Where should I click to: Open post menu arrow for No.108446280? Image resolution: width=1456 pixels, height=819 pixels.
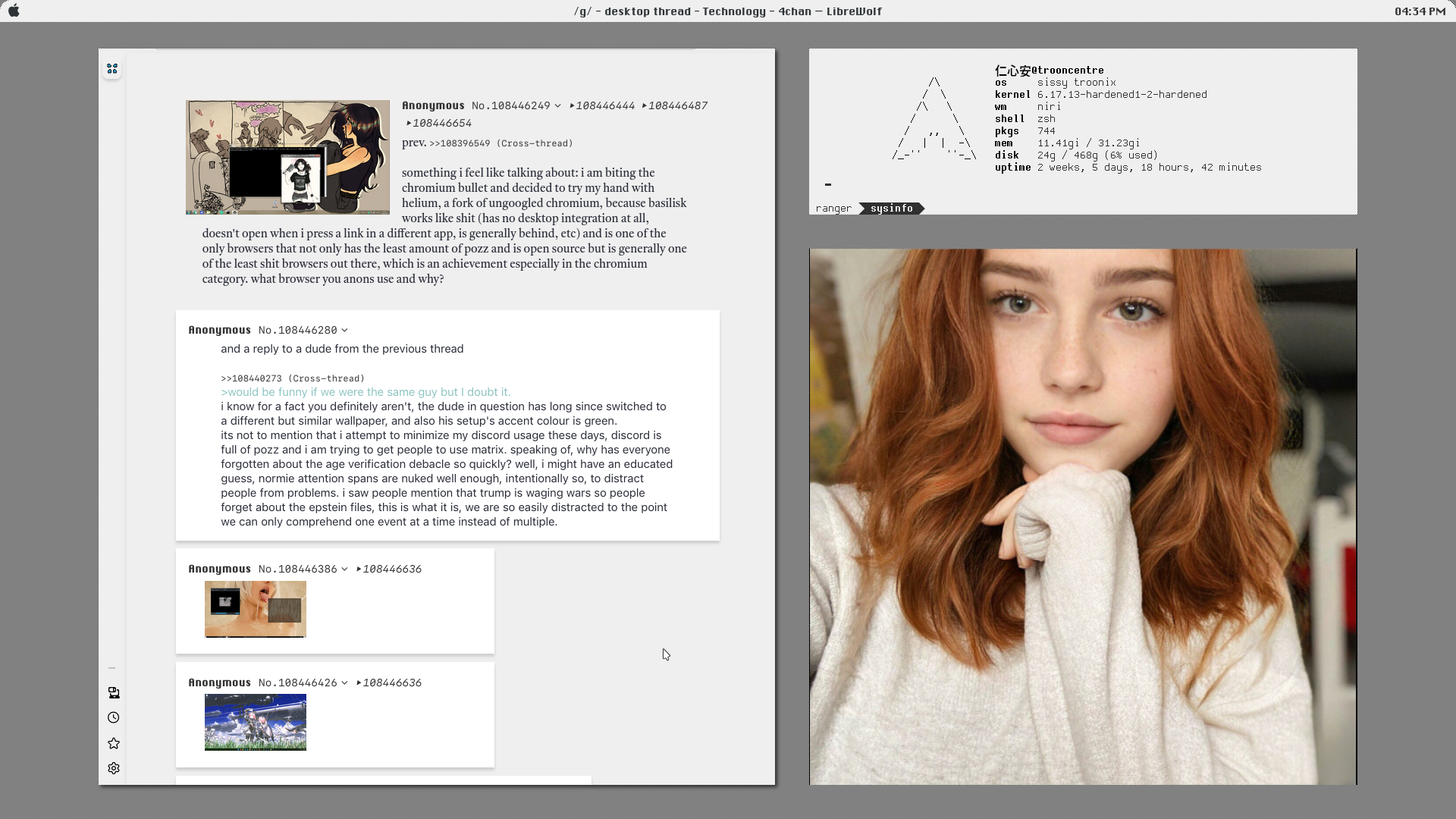pos(344,331)
